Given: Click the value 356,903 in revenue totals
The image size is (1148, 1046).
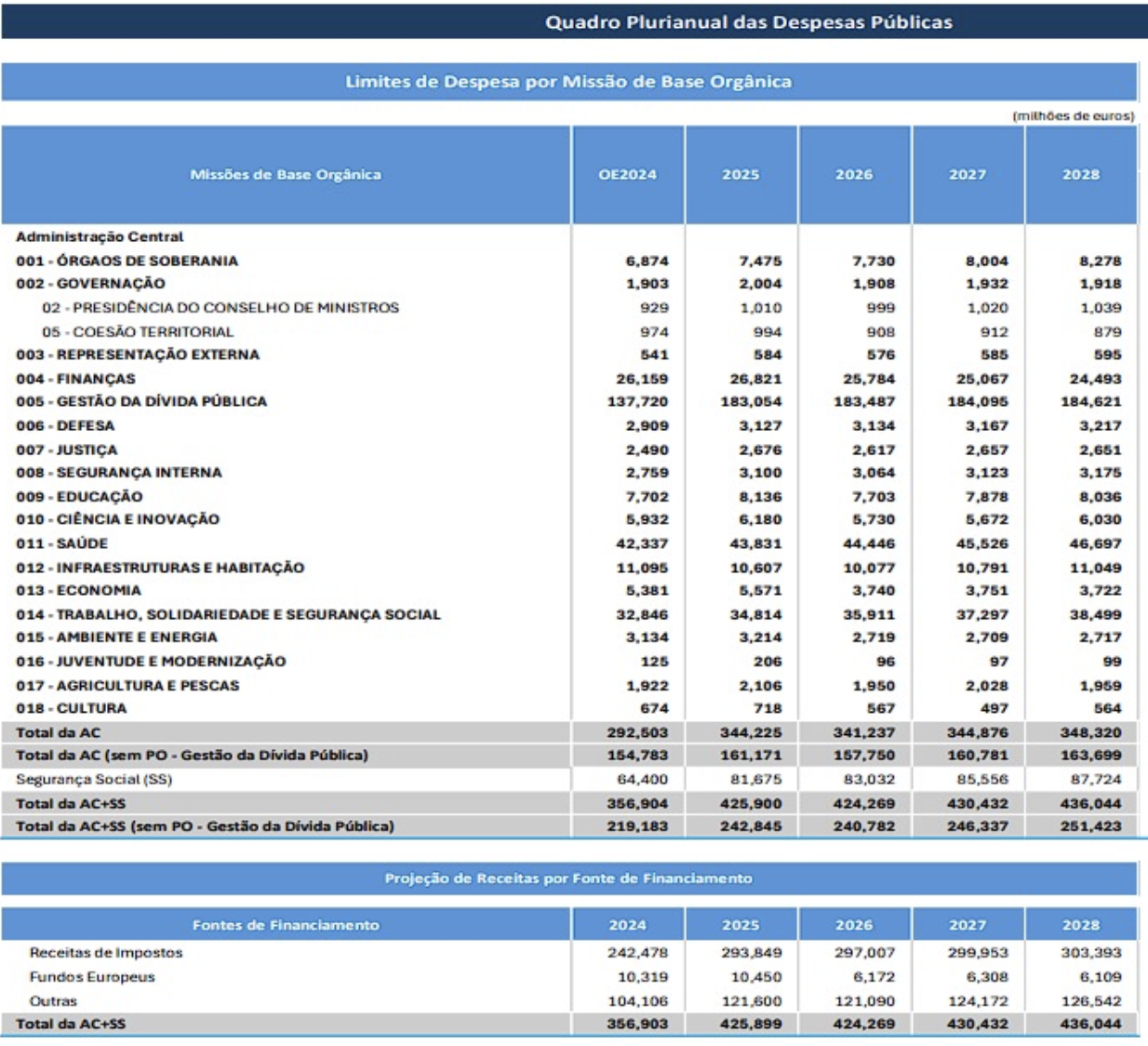Looking at the screenshot, I should pos(637,1024).
